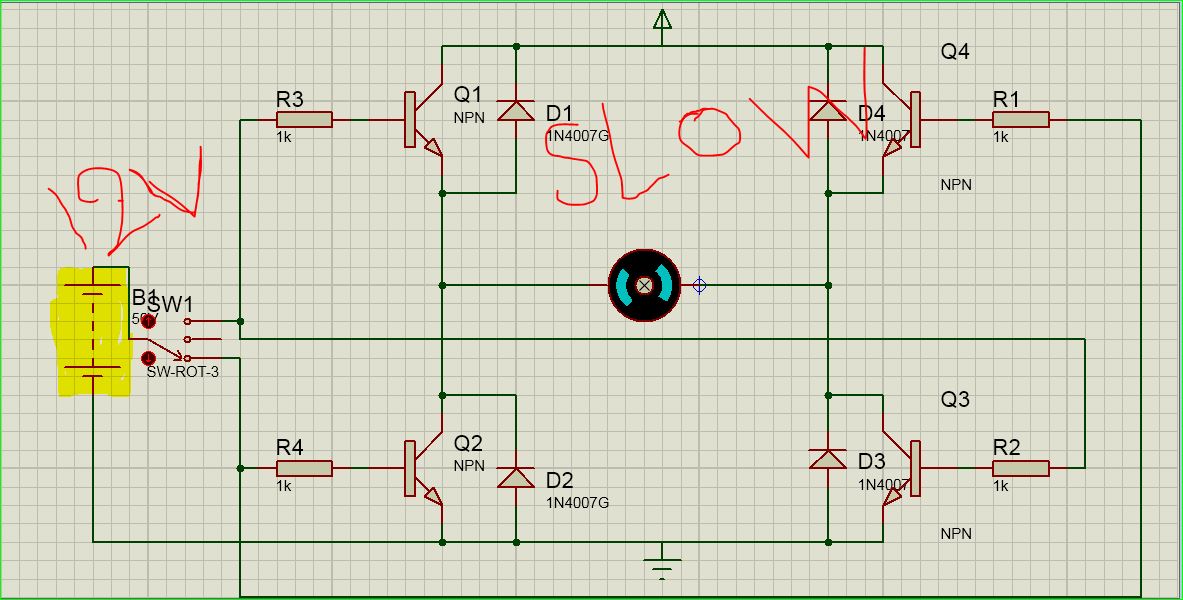This screenshot has height=600, width=1183.
Task: Click the R2 reference label
Action: coord(1006,448)
